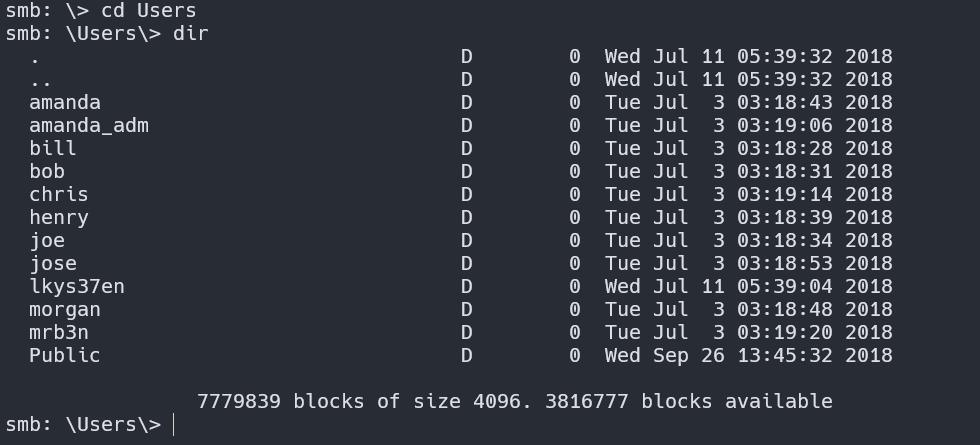The width and height of the screenshot is (980, 445).
Task: Click the amanda_adm directory entry
Action: click(x=89, y=125)
